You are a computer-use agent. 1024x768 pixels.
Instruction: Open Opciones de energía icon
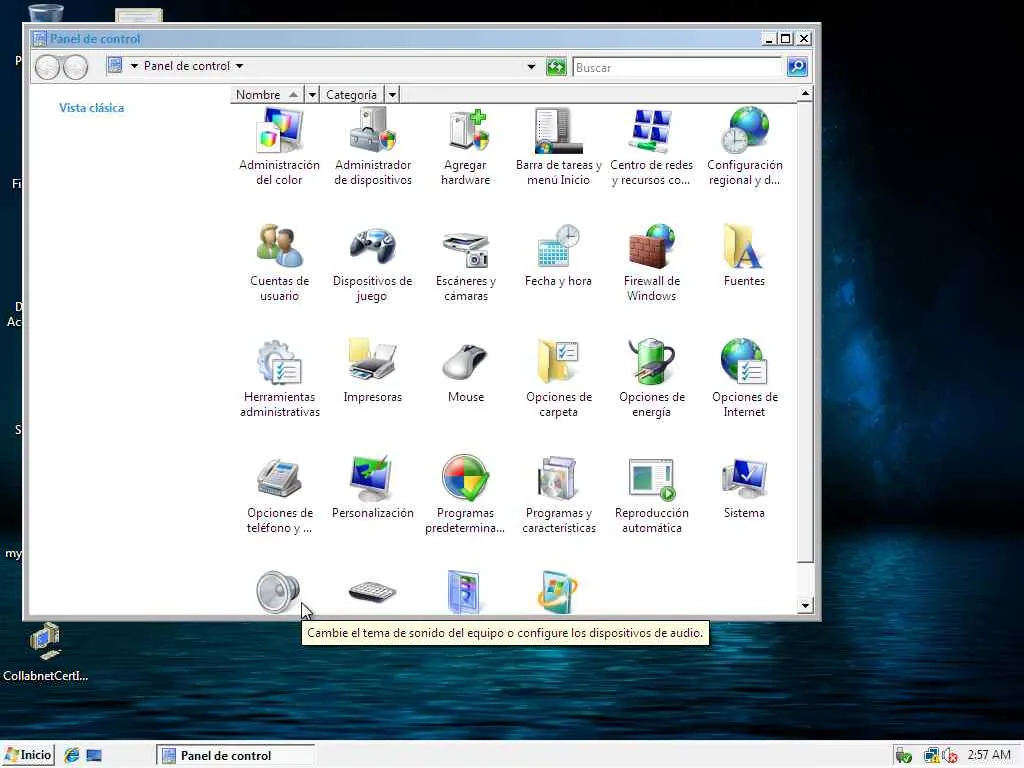[x=652, y=361]
